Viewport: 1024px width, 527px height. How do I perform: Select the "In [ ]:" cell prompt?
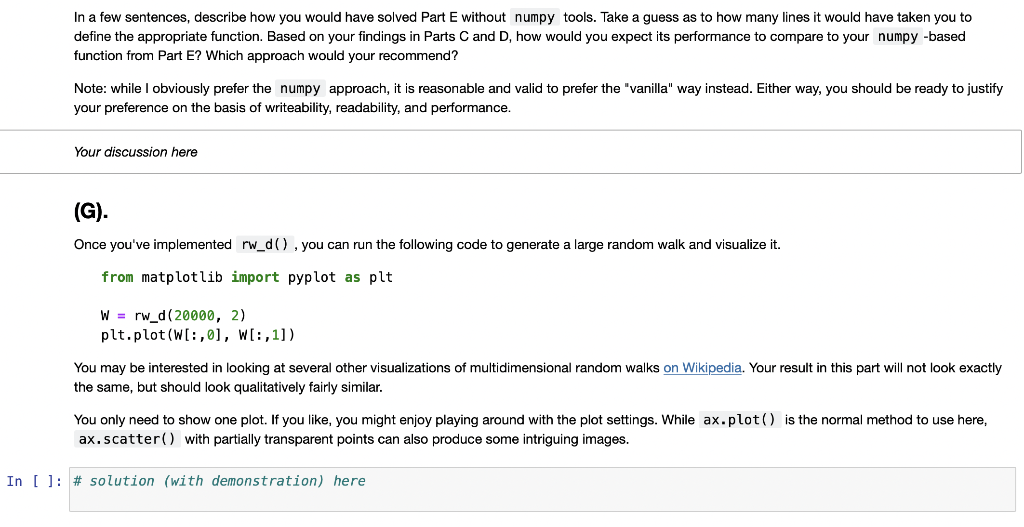pos(35,481)
